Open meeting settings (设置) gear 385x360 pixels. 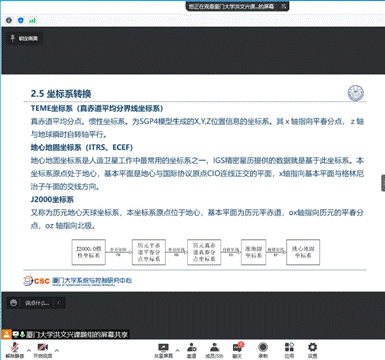(312, 350)
